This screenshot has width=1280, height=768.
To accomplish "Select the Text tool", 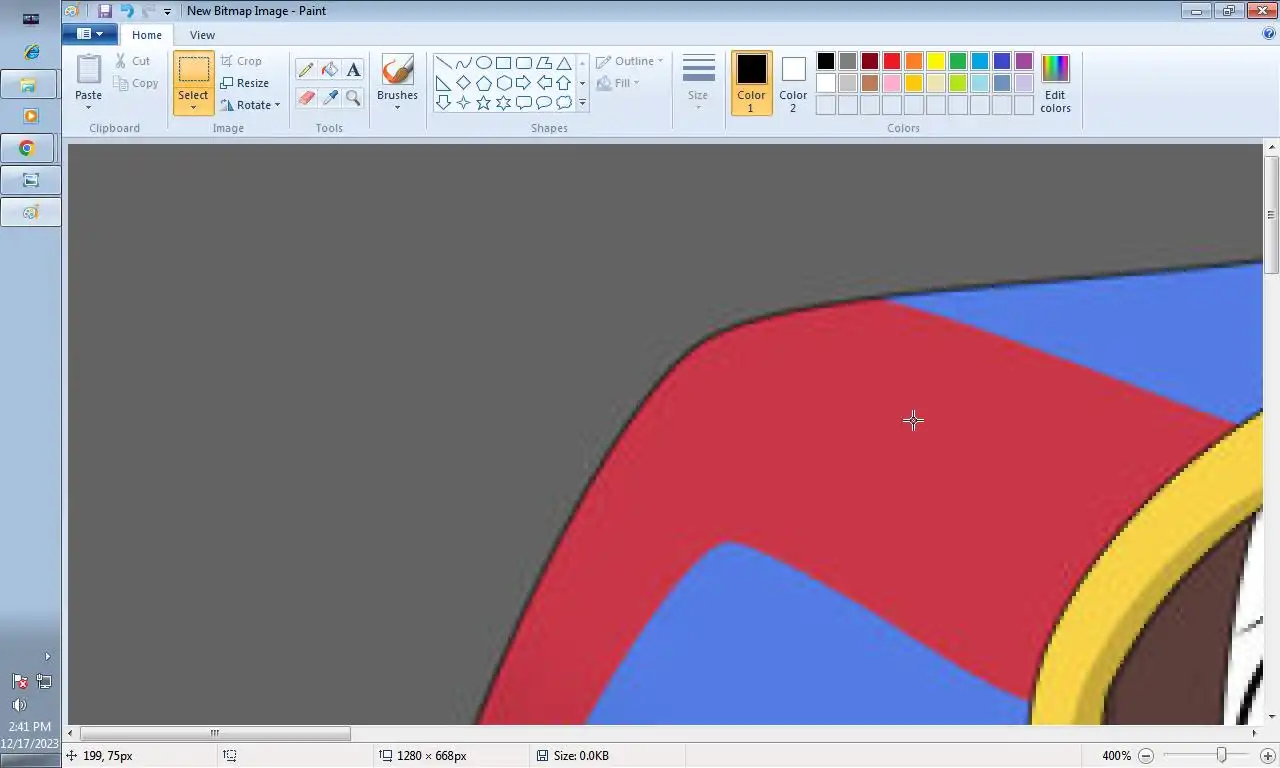I will (x=353, y=70).
